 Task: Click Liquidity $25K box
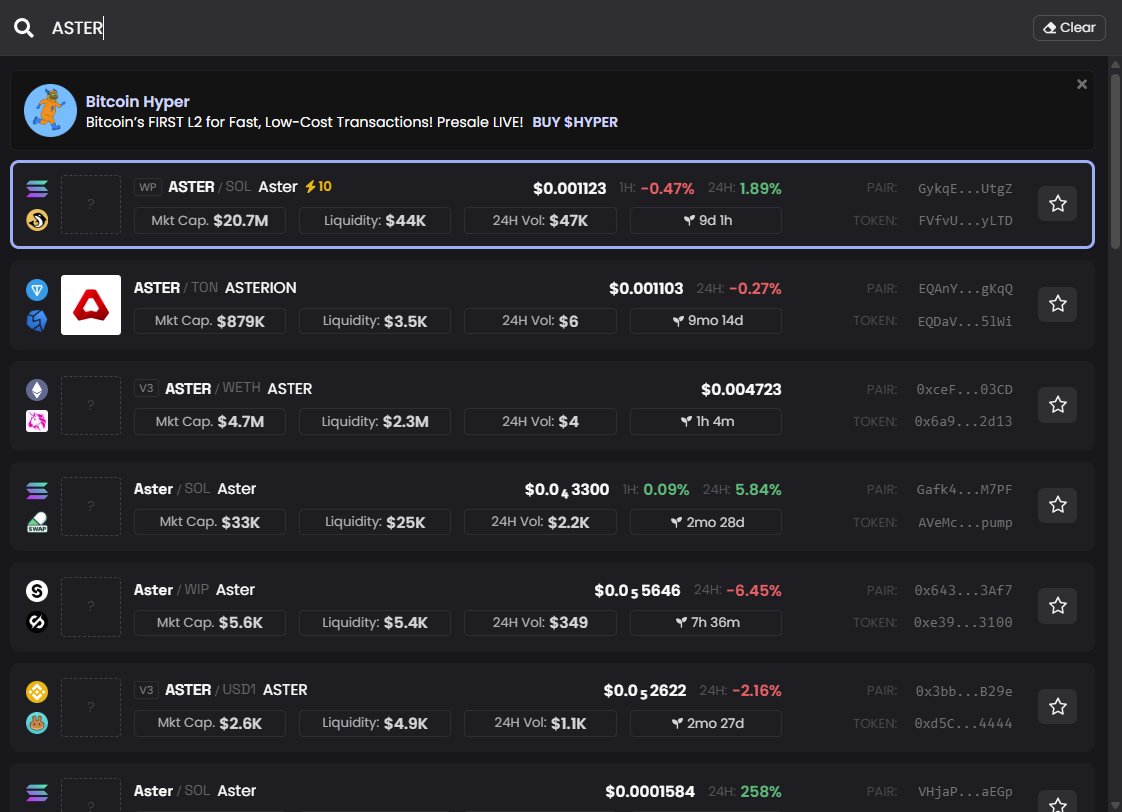[x=375, y=522]
